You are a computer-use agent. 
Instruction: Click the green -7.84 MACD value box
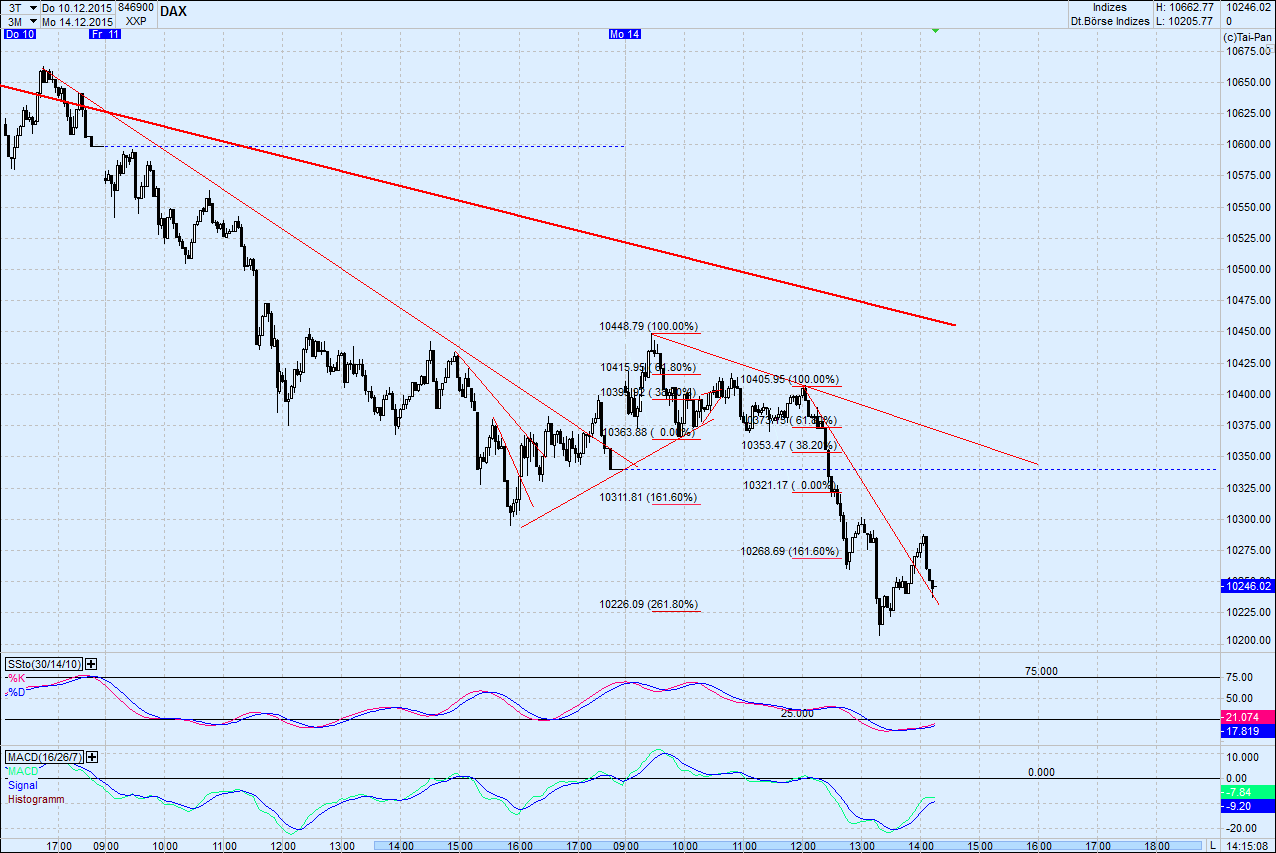point(1245,792)
